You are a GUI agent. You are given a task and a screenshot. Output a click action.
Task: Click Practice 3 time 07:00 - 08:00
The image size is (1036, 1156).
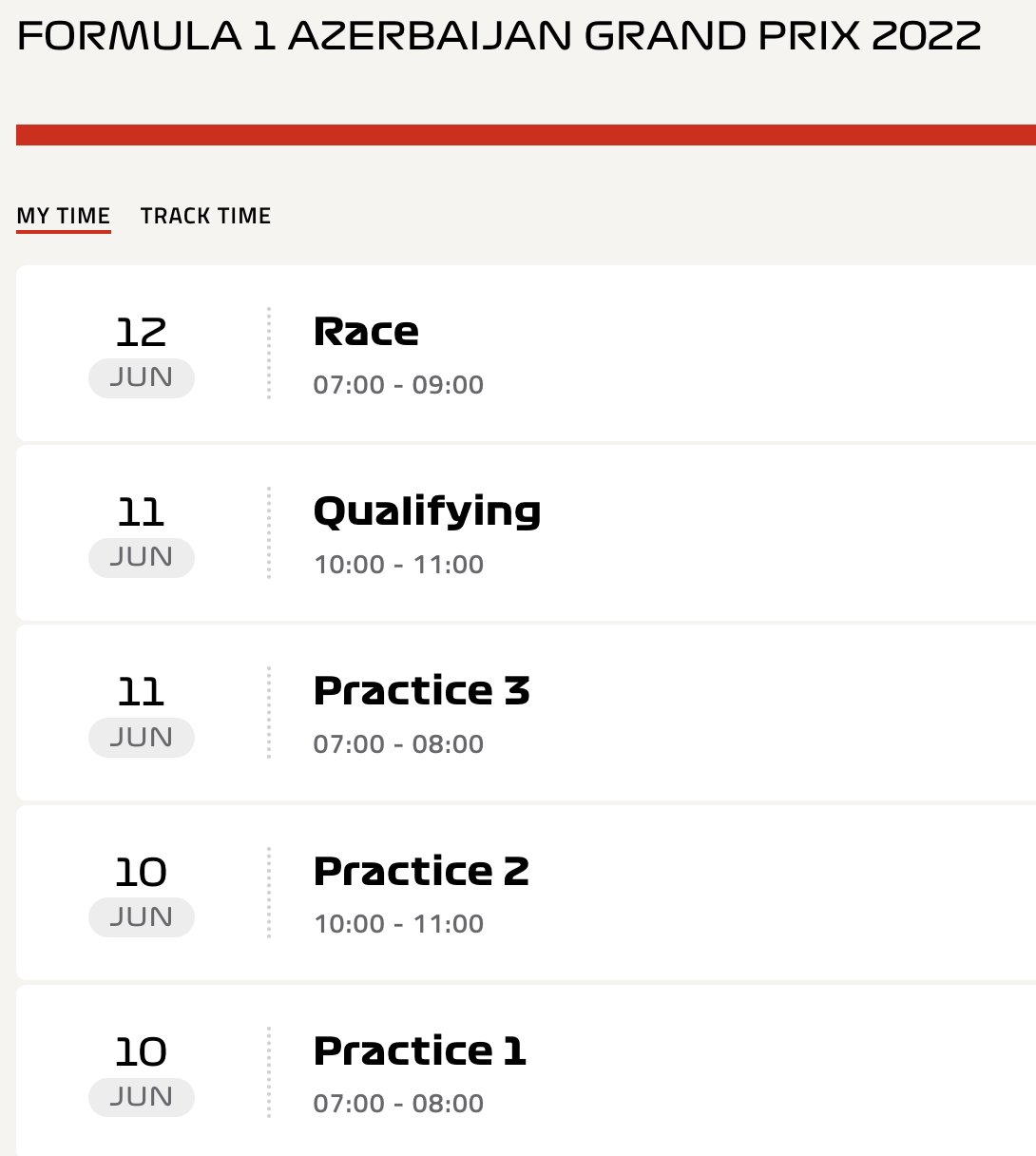pos(398,744)
